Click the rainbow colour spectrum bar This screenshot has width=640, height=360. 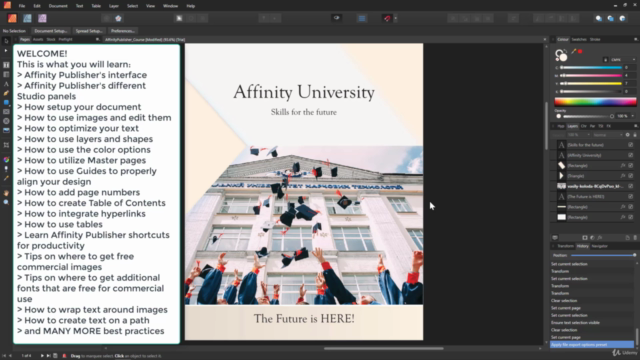(x=595, y=102)
